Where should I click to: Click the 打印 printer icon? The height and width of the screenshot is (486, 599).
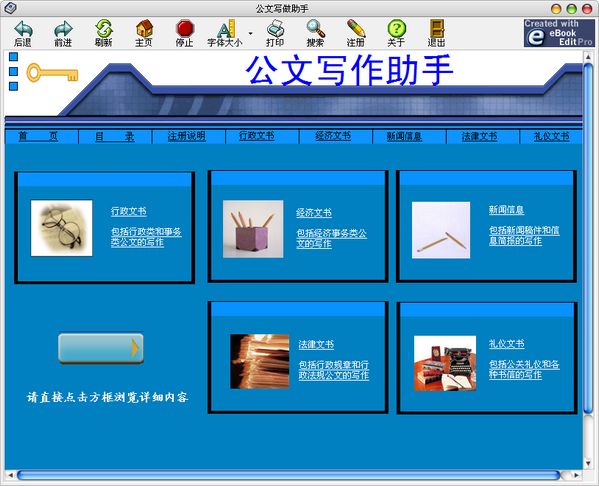tap(275, 29)
